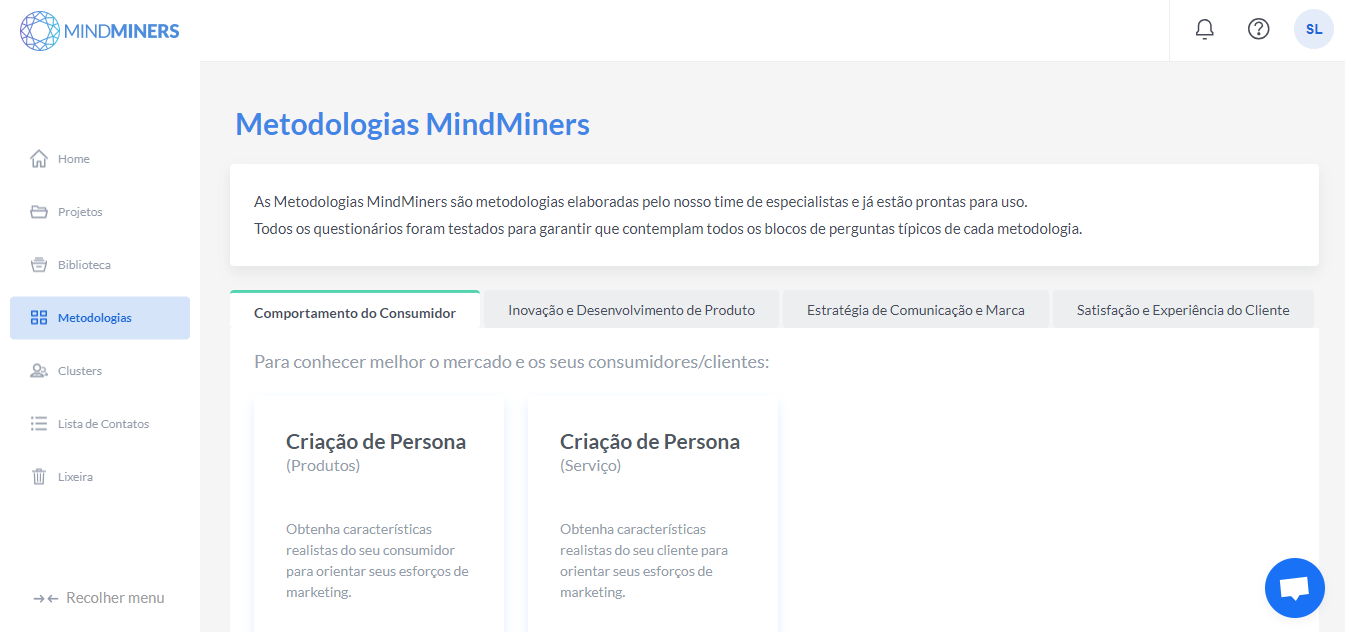Click the description text starting 'As Metodologias MindMiners'
This screenshot has height=632, width=1345.
click(640, 202)
